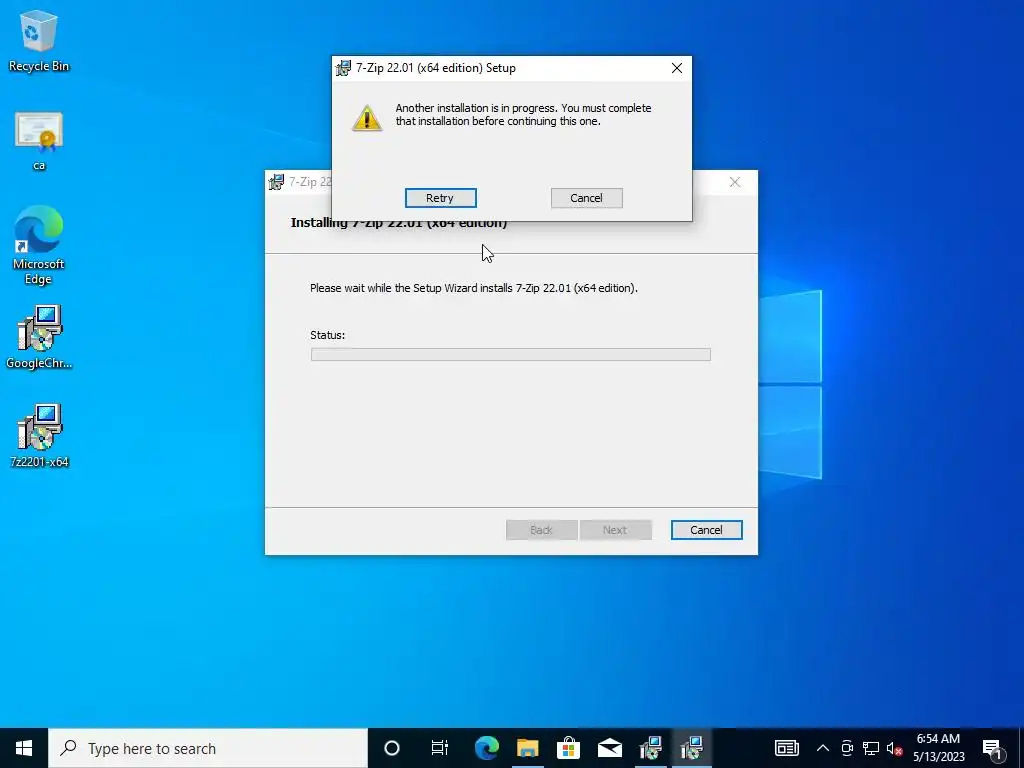Open News and interests taskbar widget

(787, 748)
